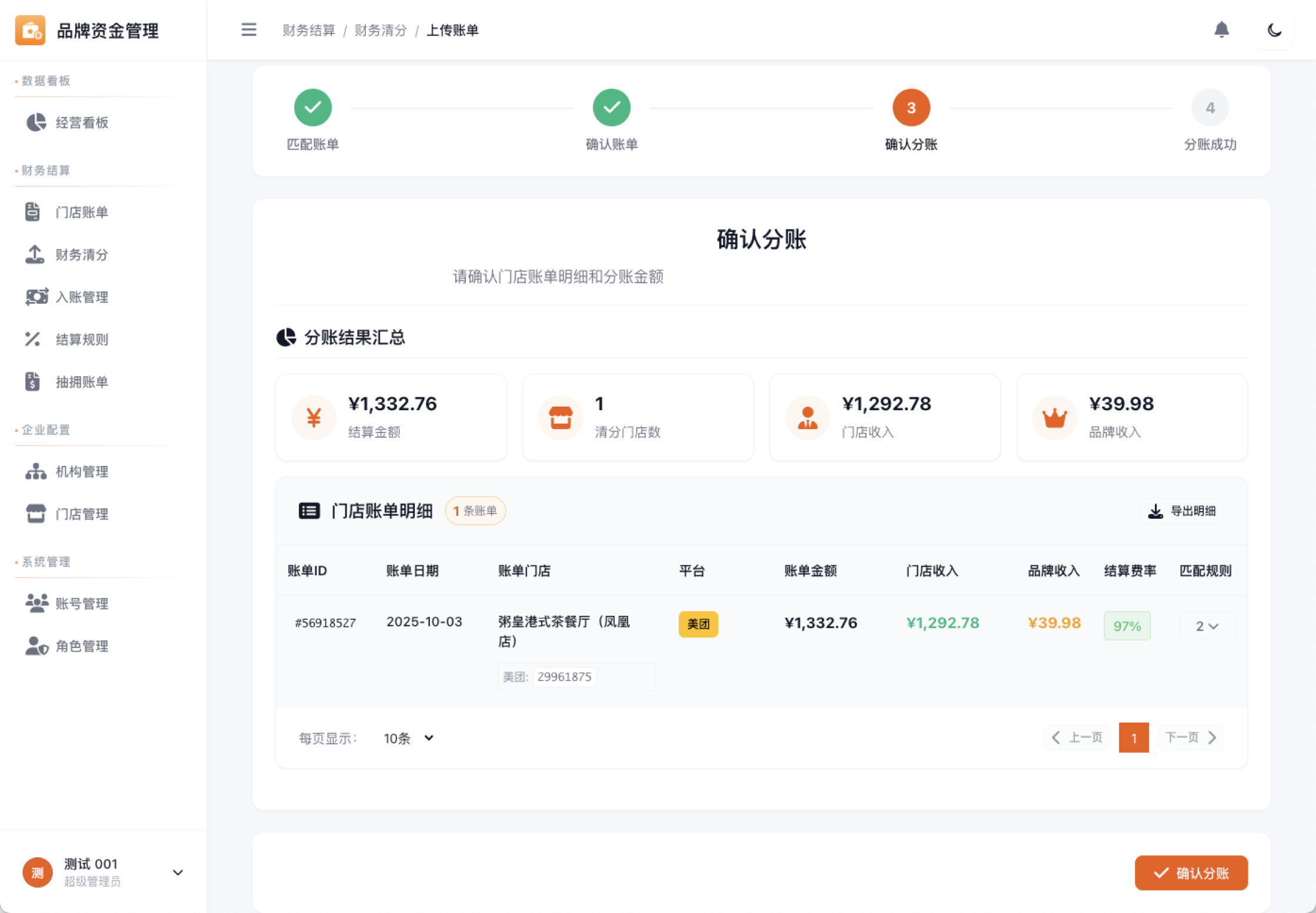Screen dimensions: 1316x913
Task: Open 经营看板 dashboard in sidebar
Action: click(82, 123)
